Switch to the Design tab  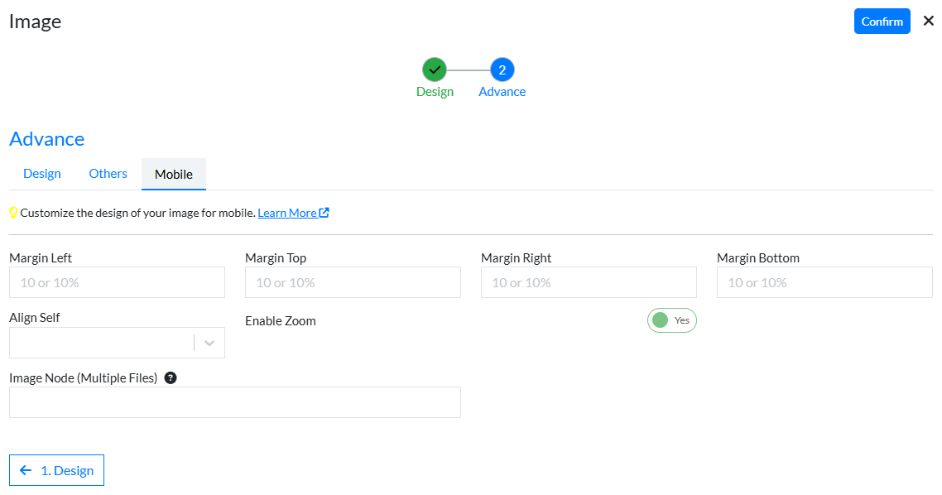42,174
